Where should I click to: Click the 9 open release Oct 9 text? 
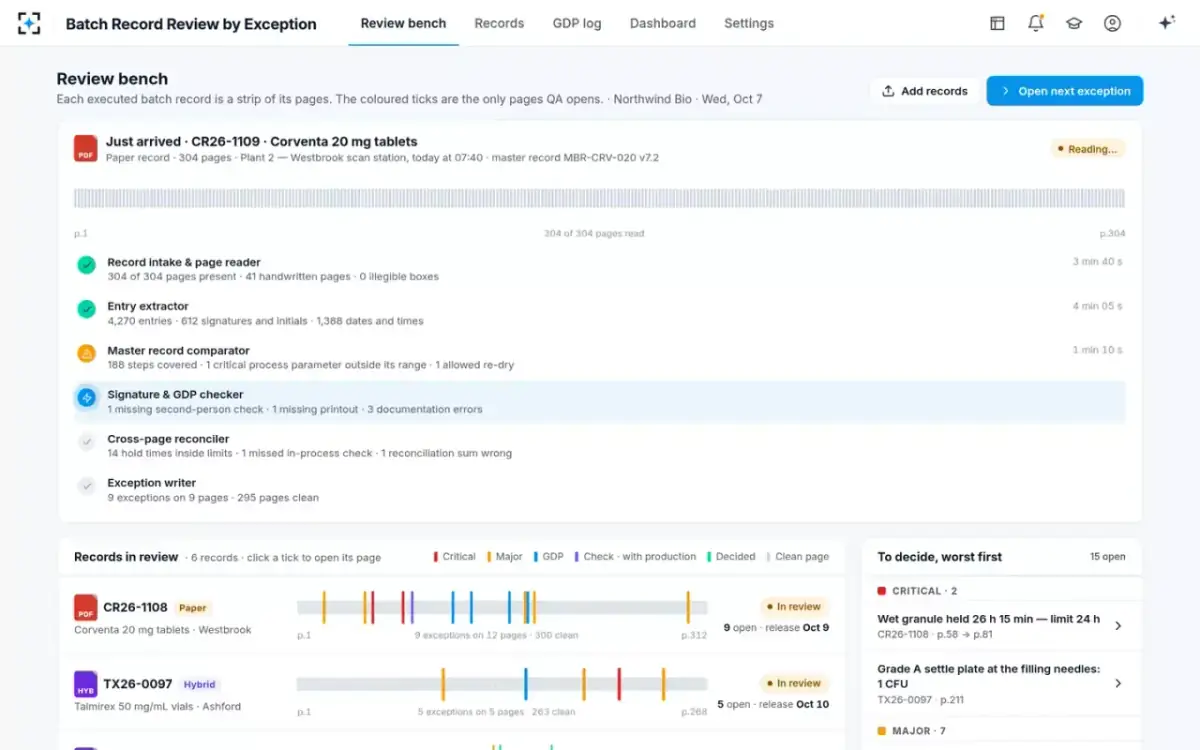(776, 628)
